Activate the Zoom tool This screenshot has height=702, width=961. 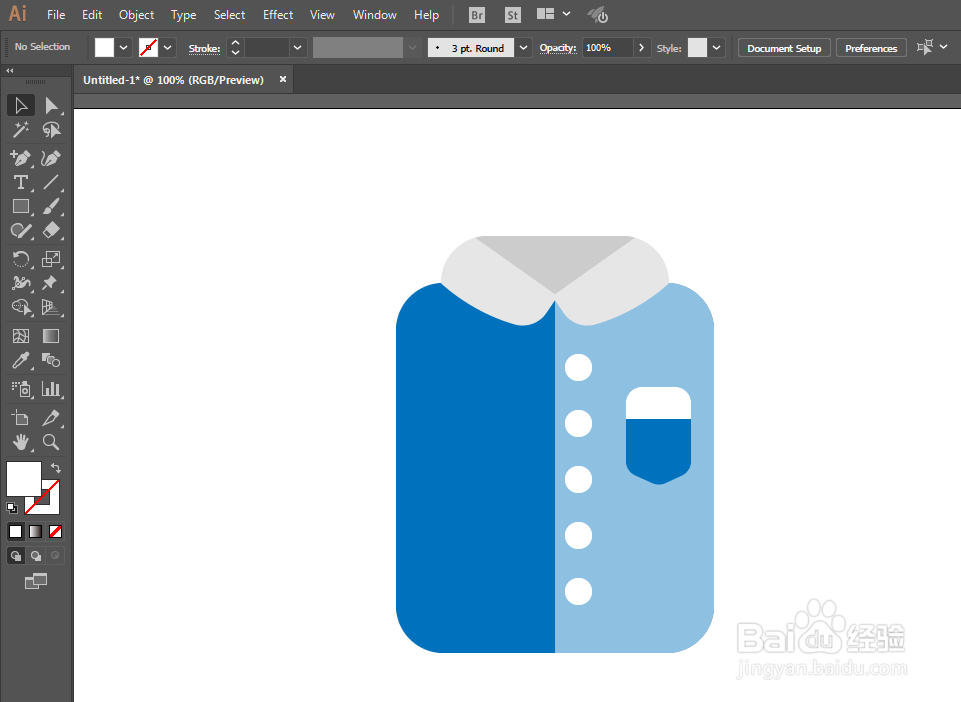pos(51,442)
